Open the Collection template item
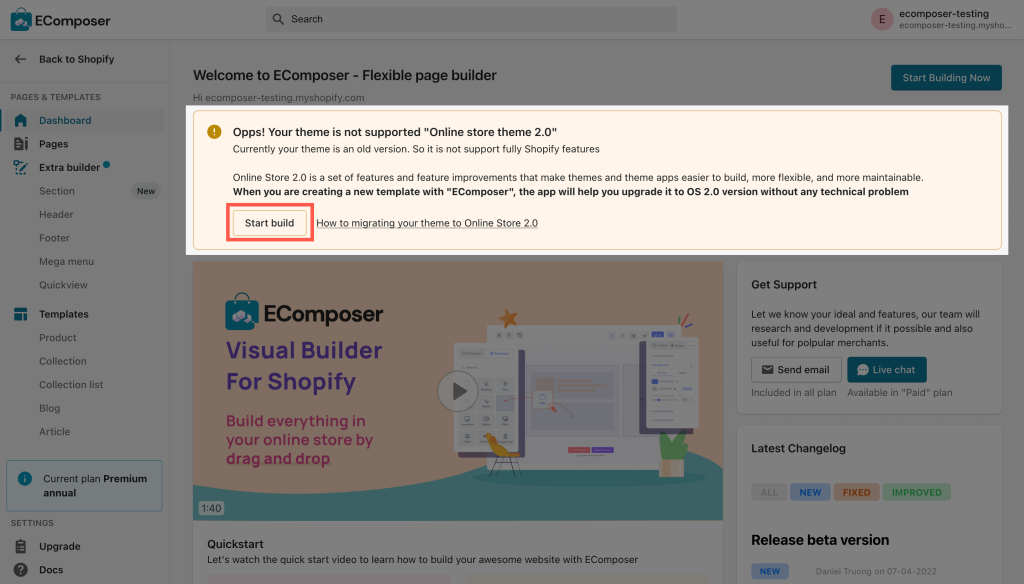The height and width of the screenshot is (584, 1024). [63, 361]
